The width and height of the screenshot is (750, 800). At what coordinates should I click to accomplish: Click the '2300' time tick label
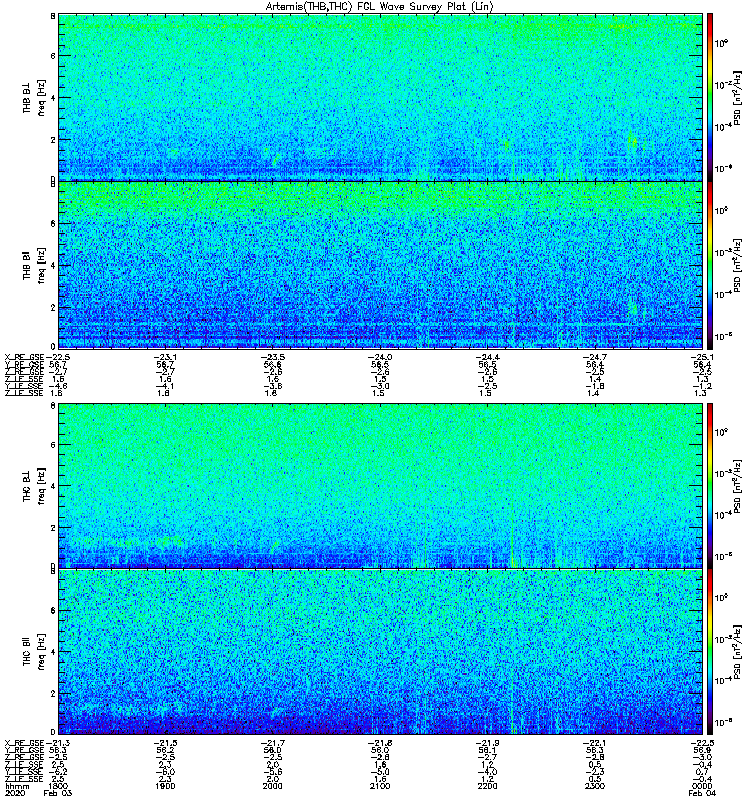[594, 786]
